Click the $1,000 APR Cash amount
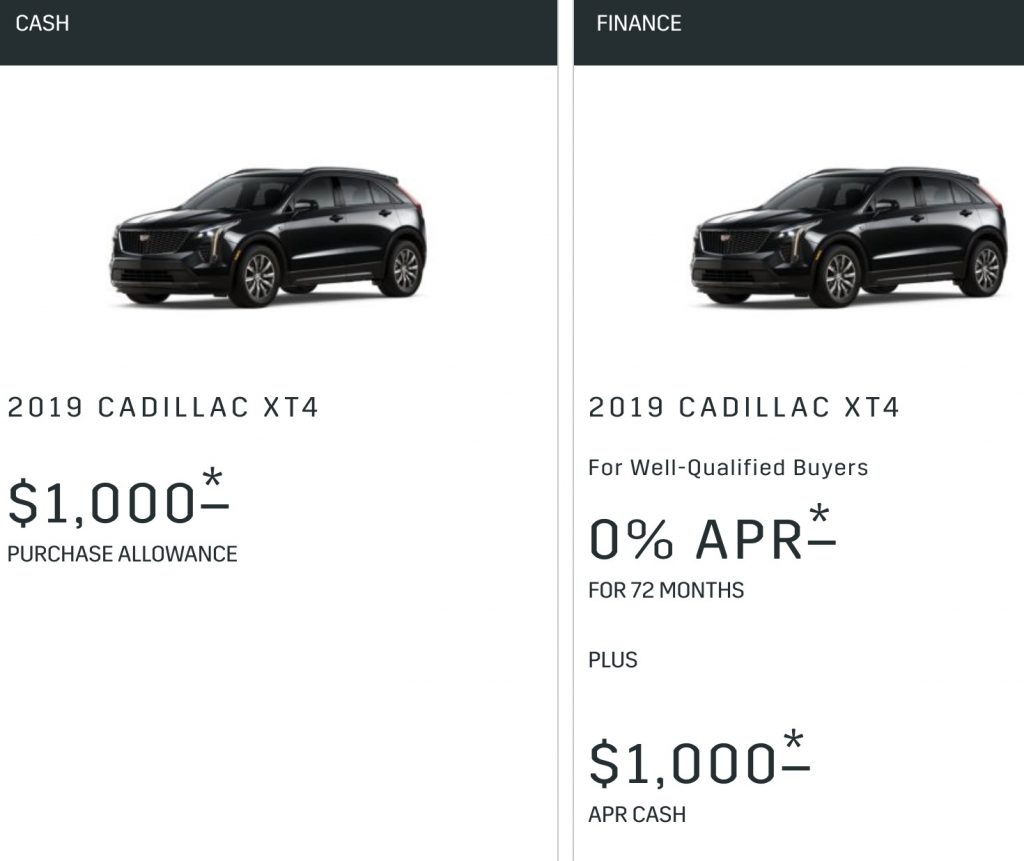 pos(682,762)
